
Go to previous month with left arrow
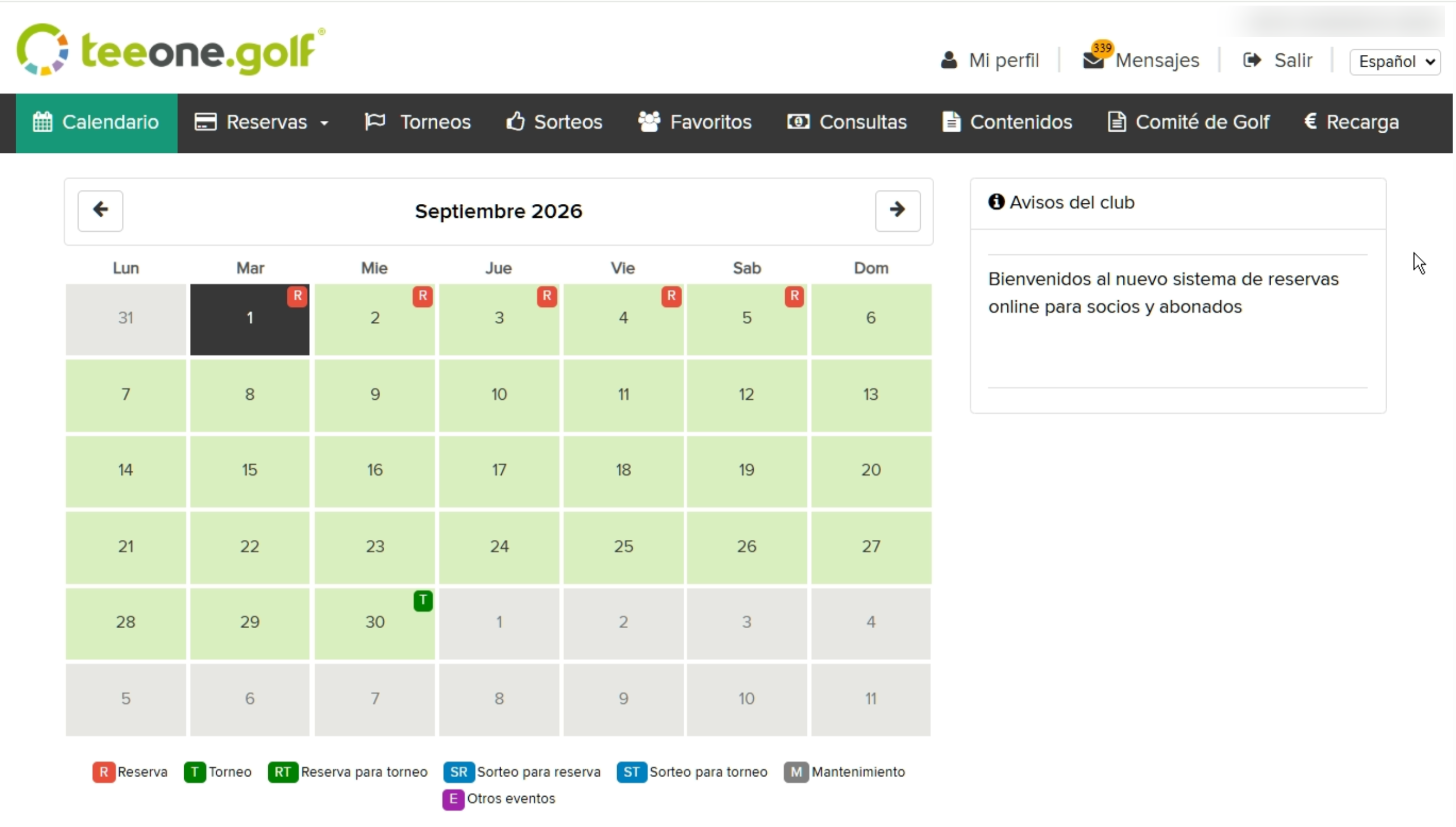(x=100, y=211)
